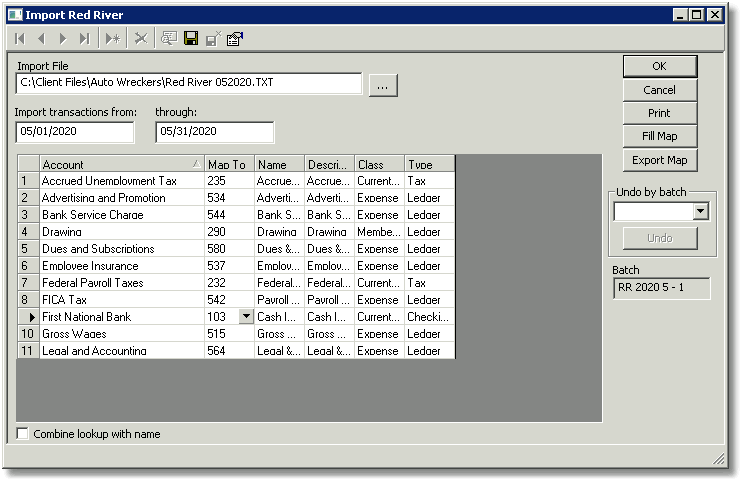Click Map To value 232
Image resolution: width=743 pixels, height=483 pixels.
pos(229,283)
